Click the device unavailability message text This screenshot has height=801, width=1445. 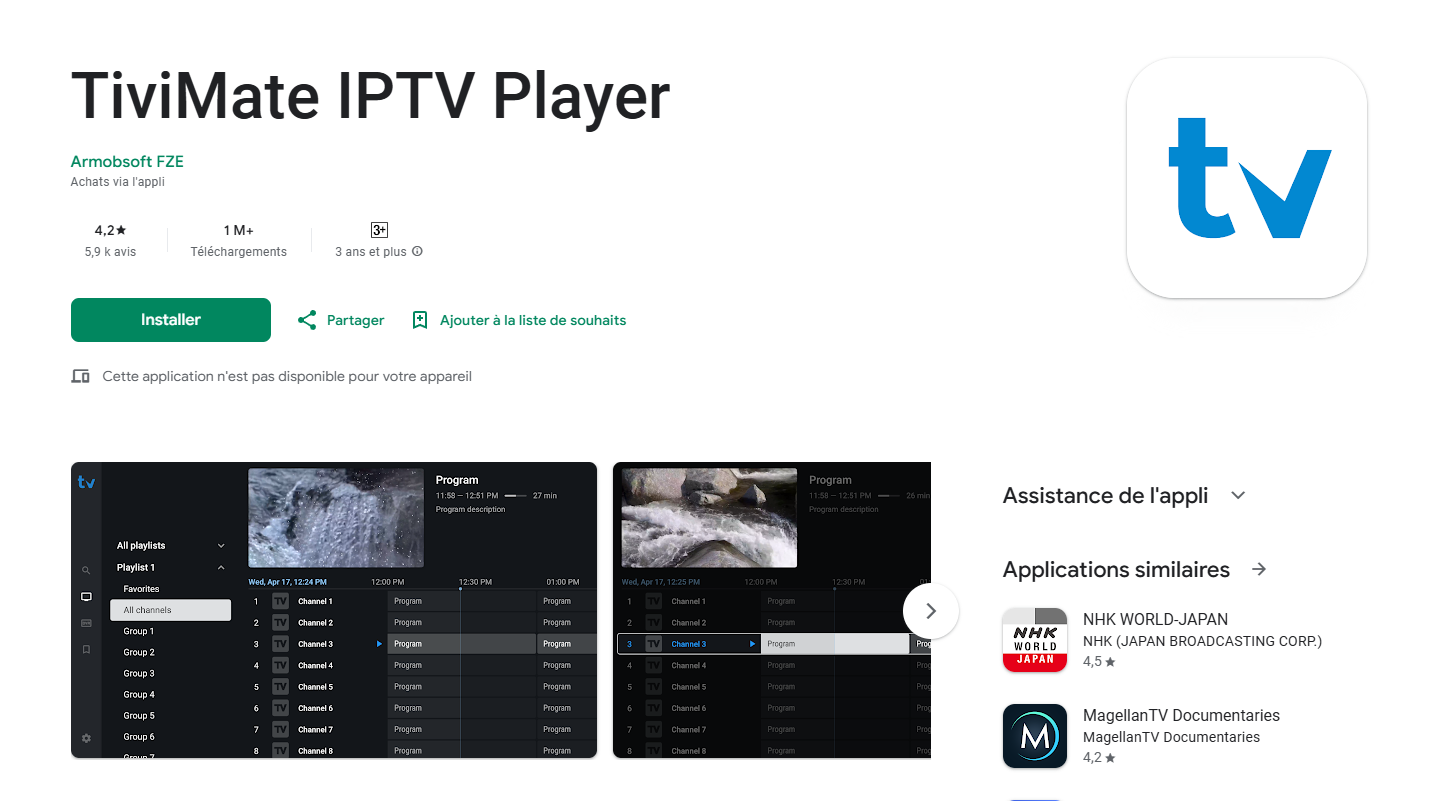[287, 376]
